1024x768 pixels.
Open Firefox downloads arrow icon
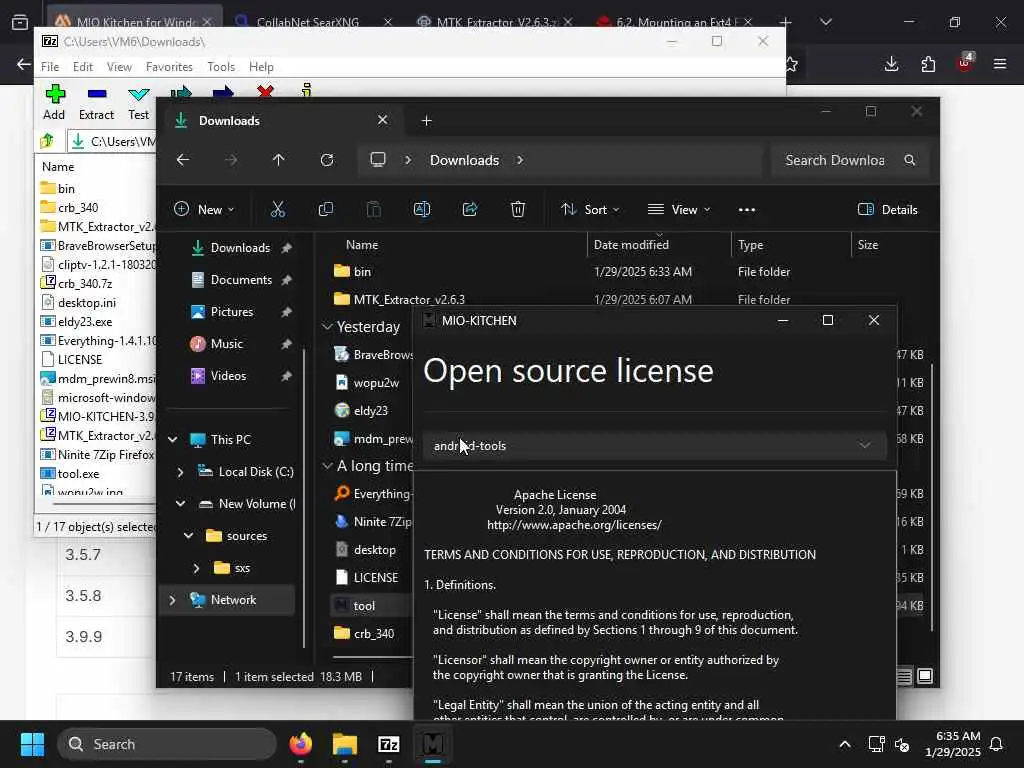click(891, 64)
